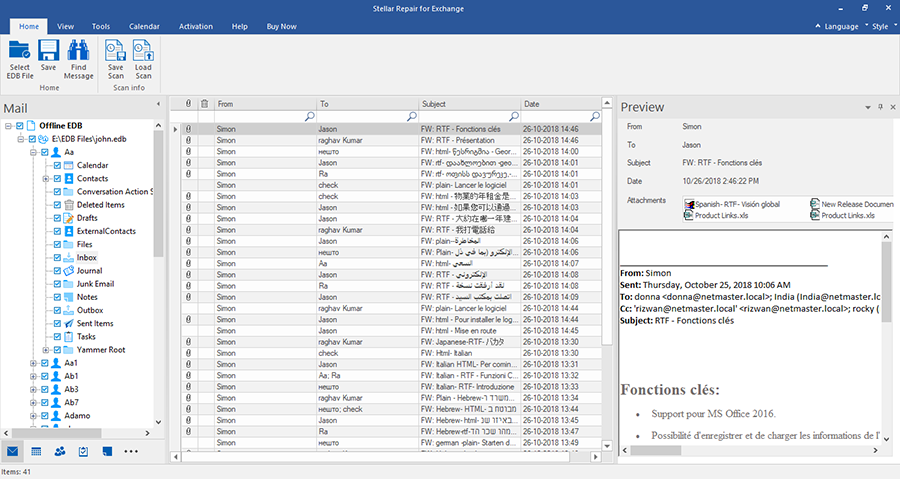Sort messages by To column header
Screen dimensions: 900x479
367,104
